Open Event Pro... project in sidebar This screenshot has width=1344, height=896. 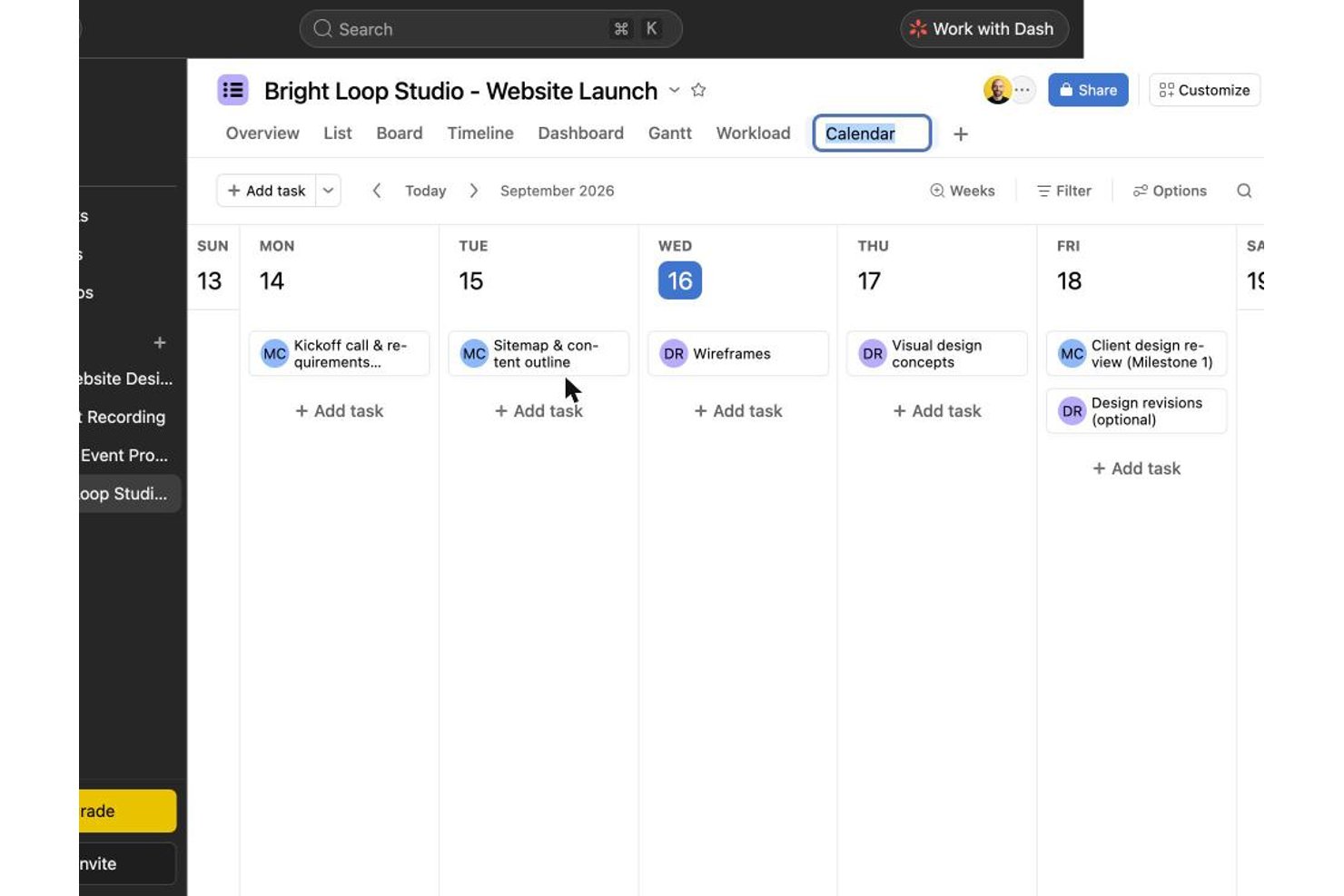(125, 456)
